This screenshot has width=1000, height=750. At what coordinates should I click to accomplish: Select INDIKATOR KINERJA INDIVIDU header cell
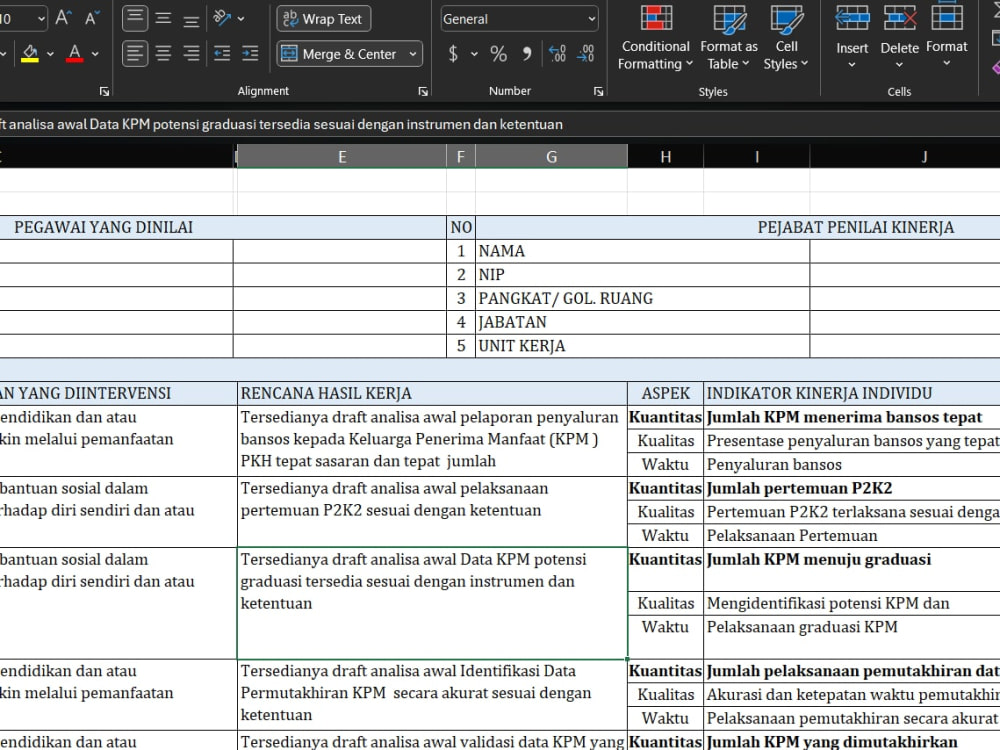click(x=852, y=393)
